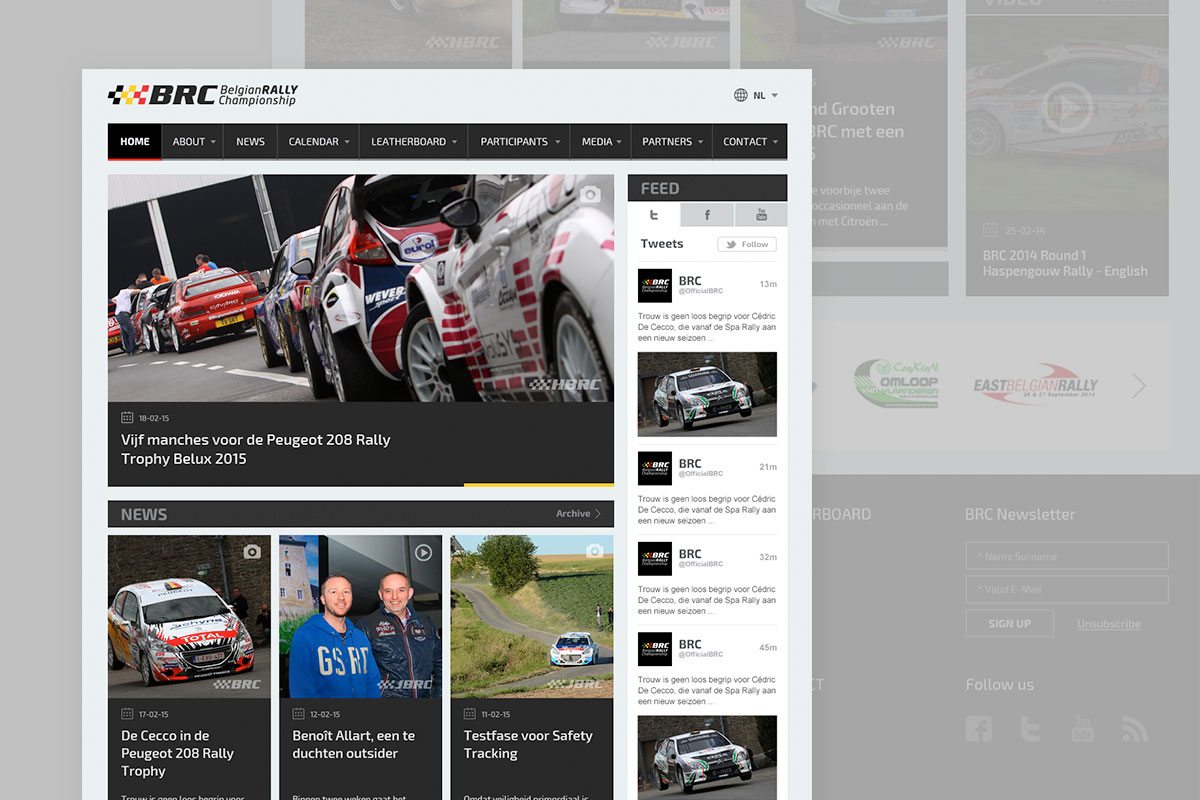Open rally car photo in 45m tweet

pos(707,757)
